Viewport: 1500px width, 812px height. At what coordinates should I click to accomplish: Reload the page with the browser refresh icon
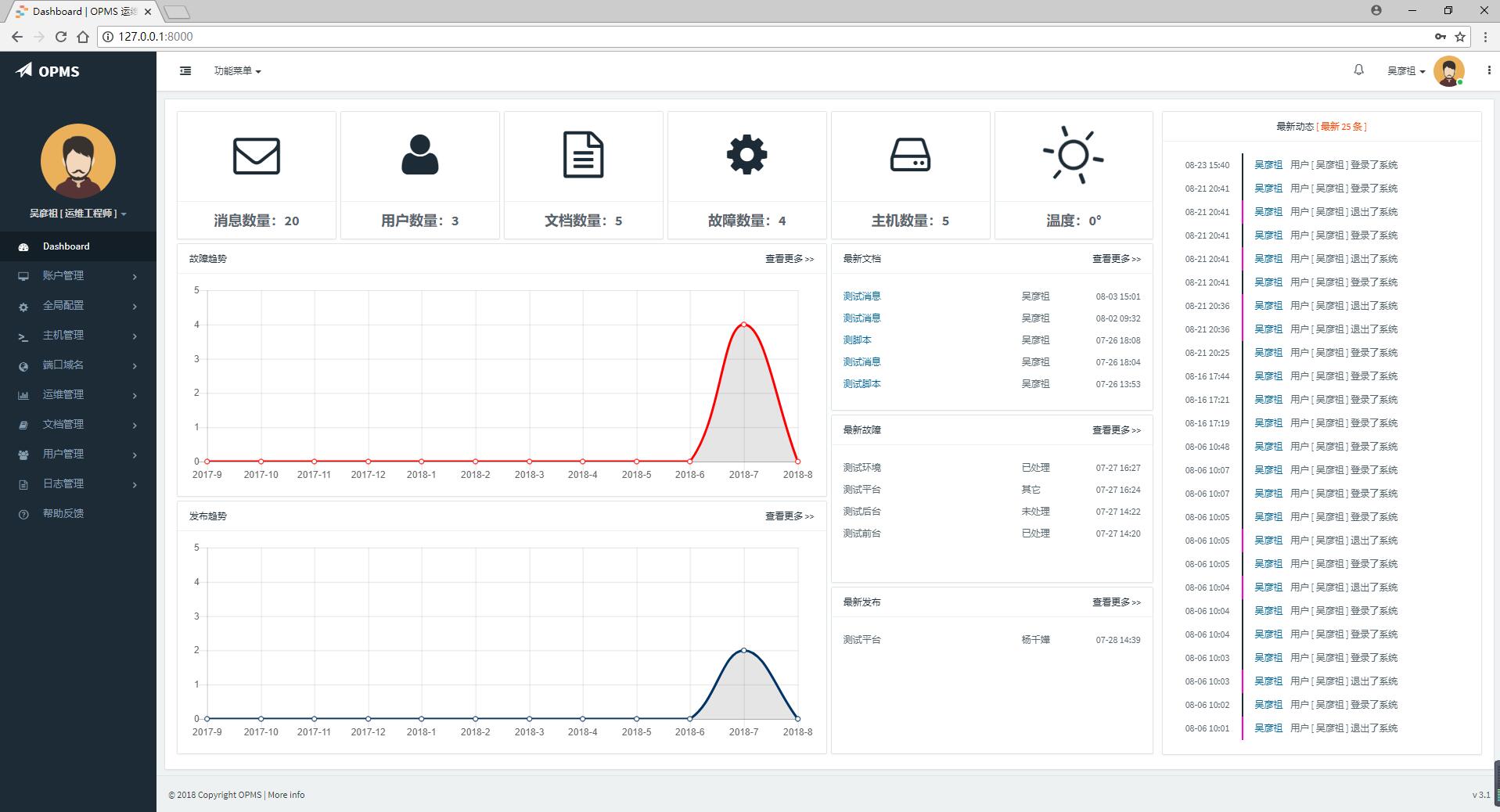(60, 37)
